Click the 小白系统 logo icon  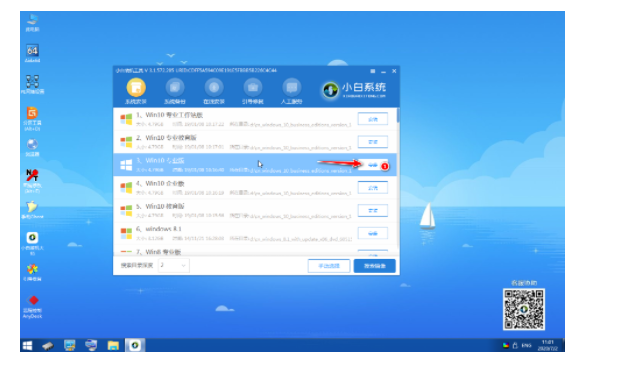point(330,90)
